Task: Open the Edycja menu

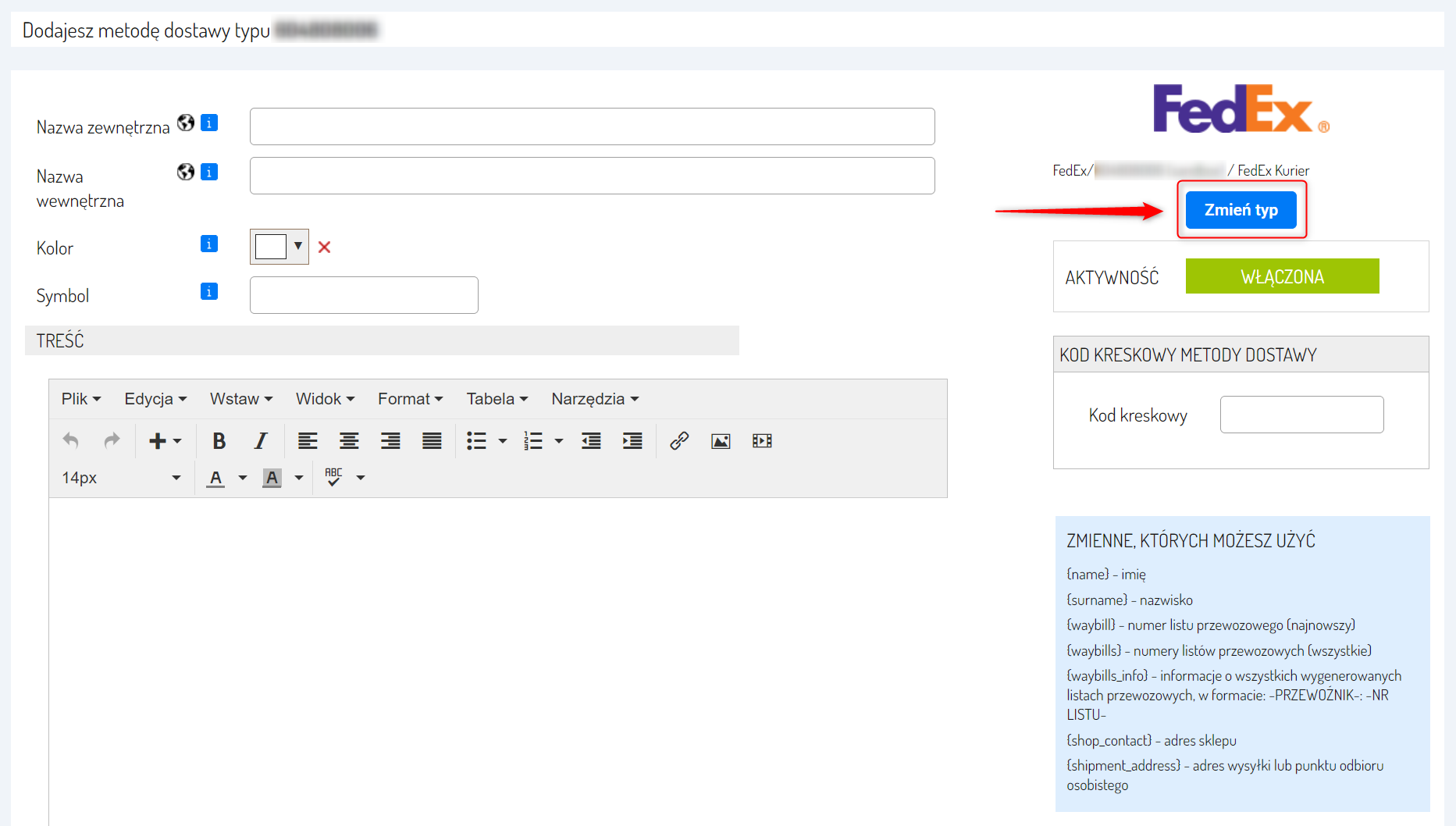Action: pos(155,399)
